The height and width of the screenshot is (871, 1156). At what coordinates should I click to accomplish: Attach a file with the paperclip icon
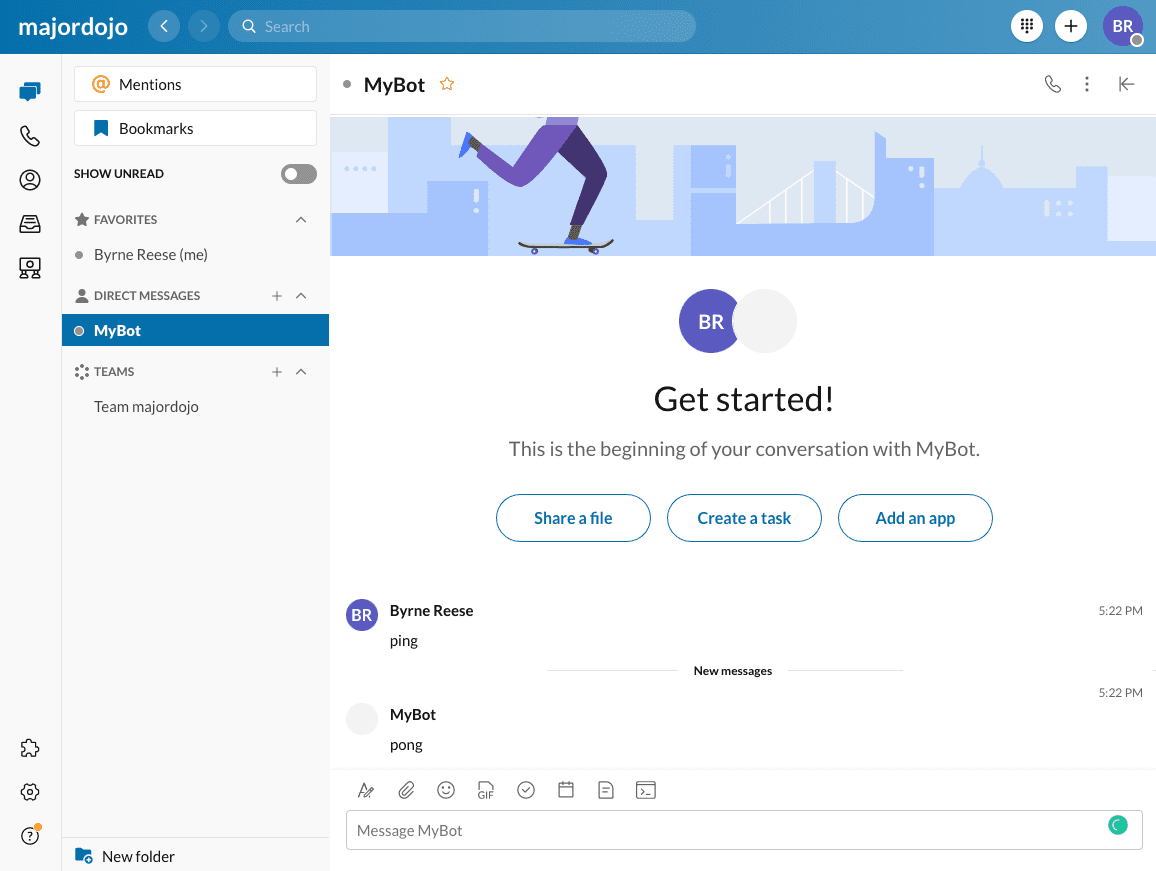coord(406,790)
